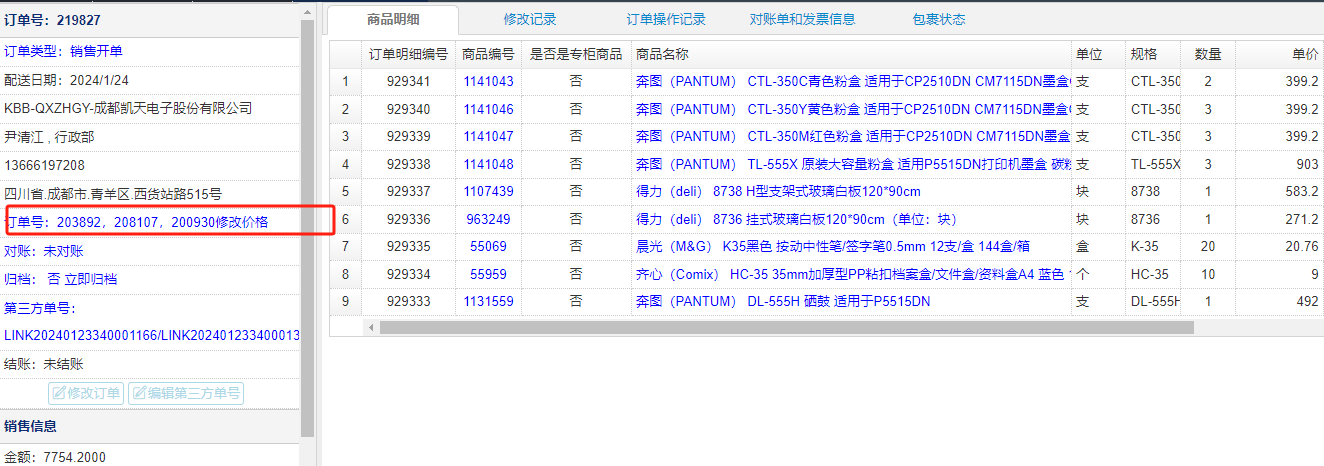This screenshot has height=466, width=1324.
Task: Click the spec cell K-35
Action: 1153,246
